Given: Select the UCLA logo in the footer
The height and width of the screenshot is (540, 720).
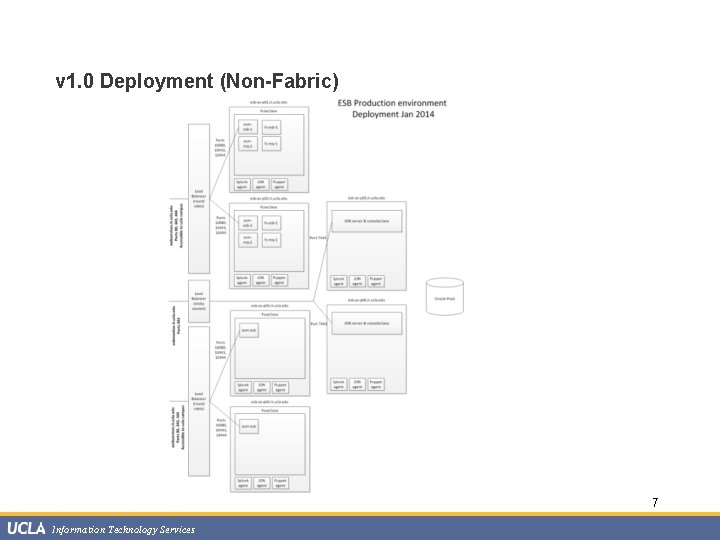Looking at the screenshot, I should [26, 529].
